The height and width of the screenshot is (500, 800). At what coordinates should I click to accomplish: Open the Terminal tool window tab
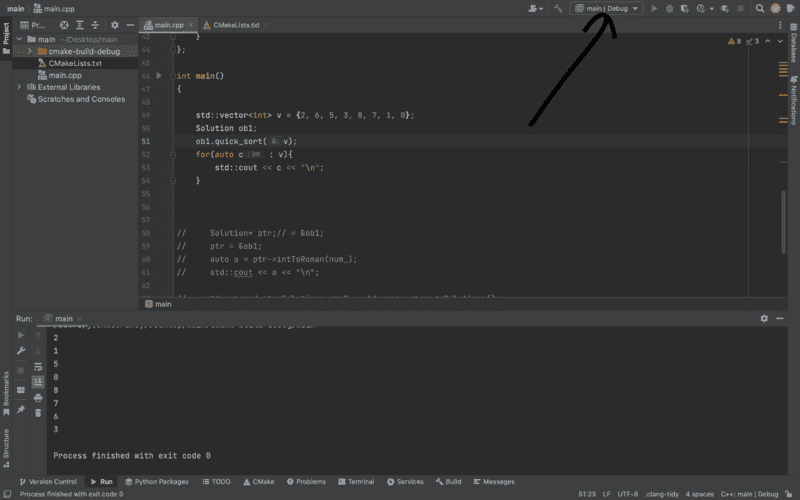coord(356,481)
